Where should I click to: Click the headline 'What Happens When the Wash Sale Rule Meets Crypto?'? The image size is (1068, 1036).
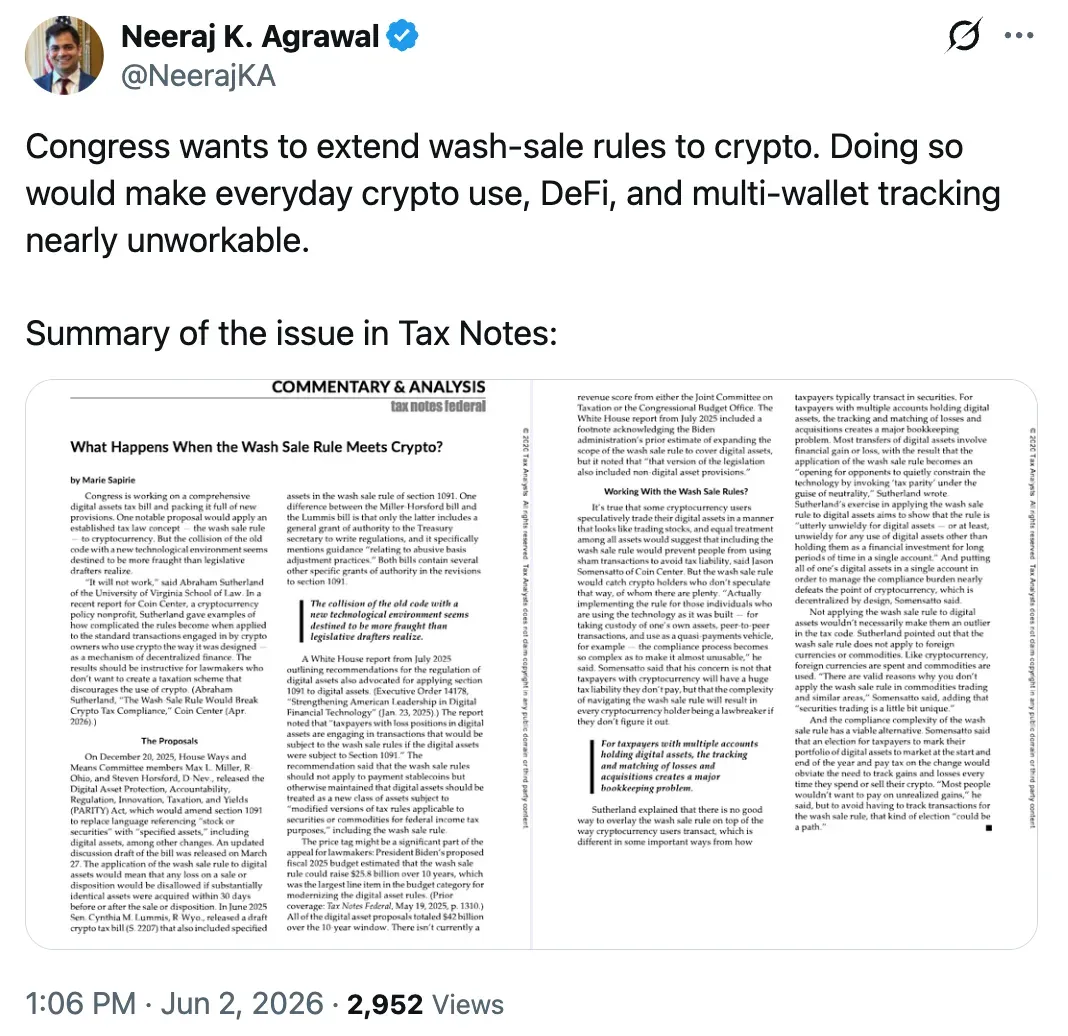pyautogui.click(x=256, y=447)
